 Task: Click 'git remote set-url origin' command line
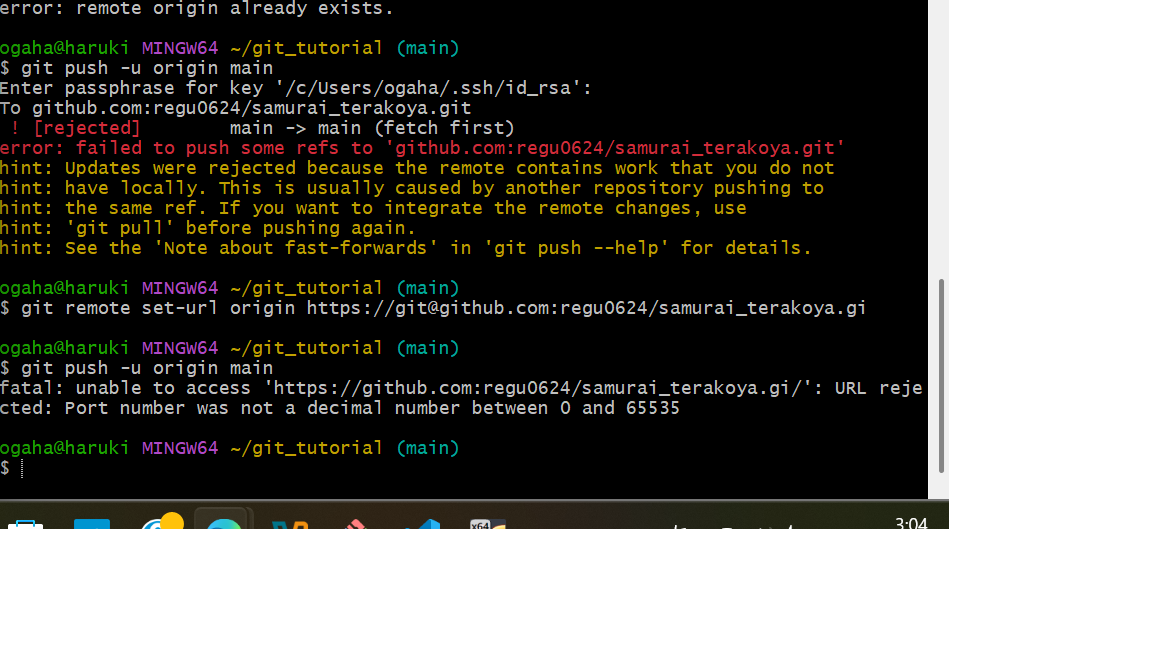pyautogui.click(x=433, y=308)
